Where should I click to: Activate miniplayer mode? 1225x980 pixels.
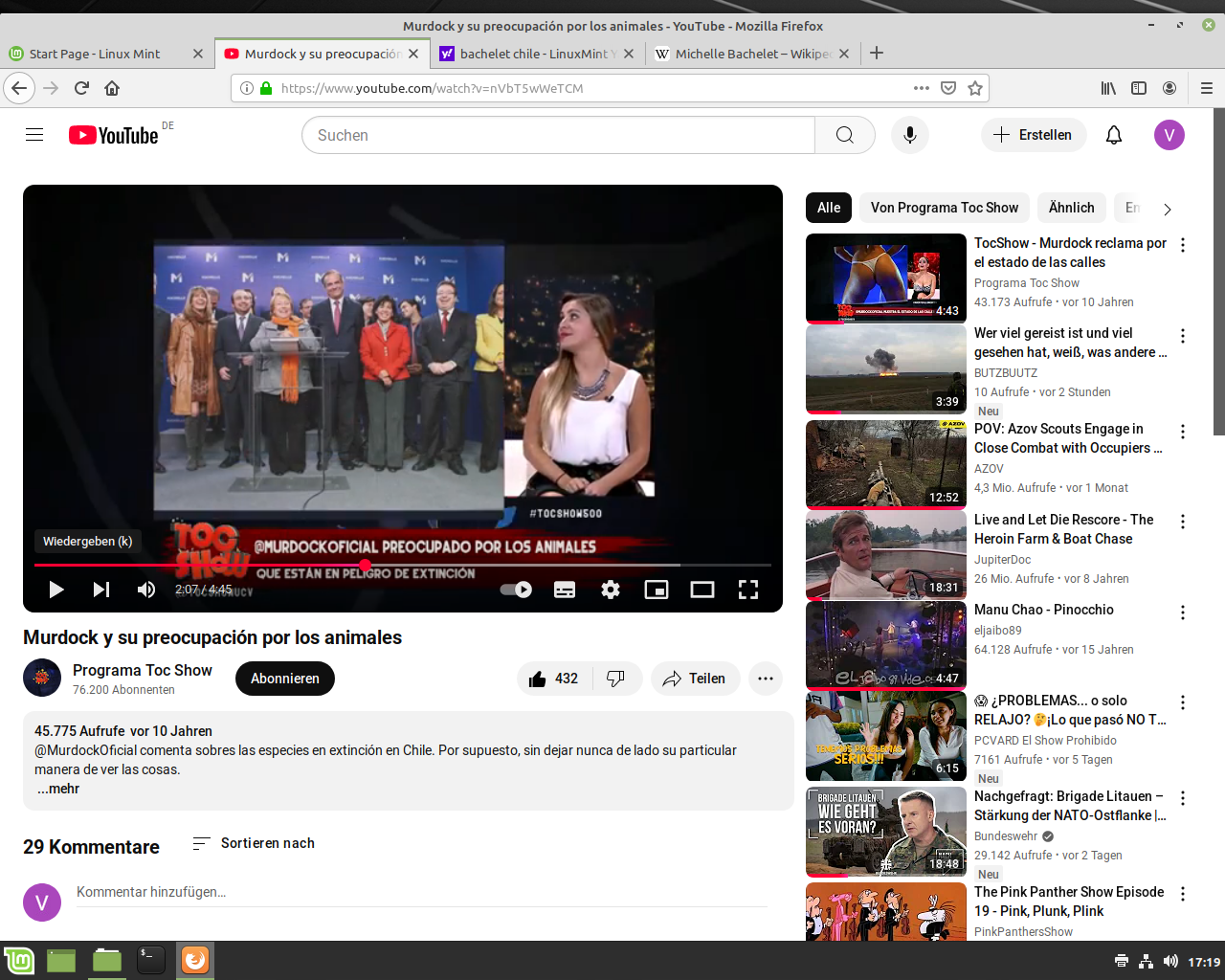pos(657,590)
